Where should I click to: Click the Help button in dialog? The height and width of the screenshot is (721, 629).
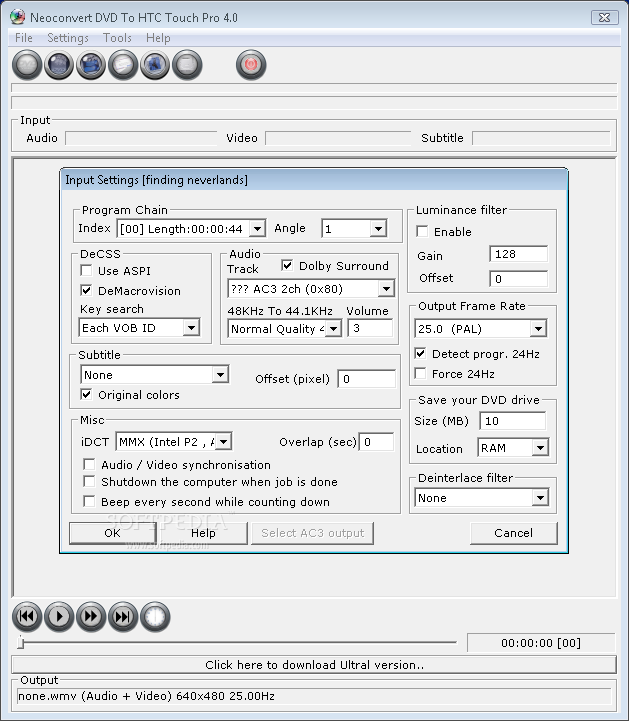(x=203, y=533)
